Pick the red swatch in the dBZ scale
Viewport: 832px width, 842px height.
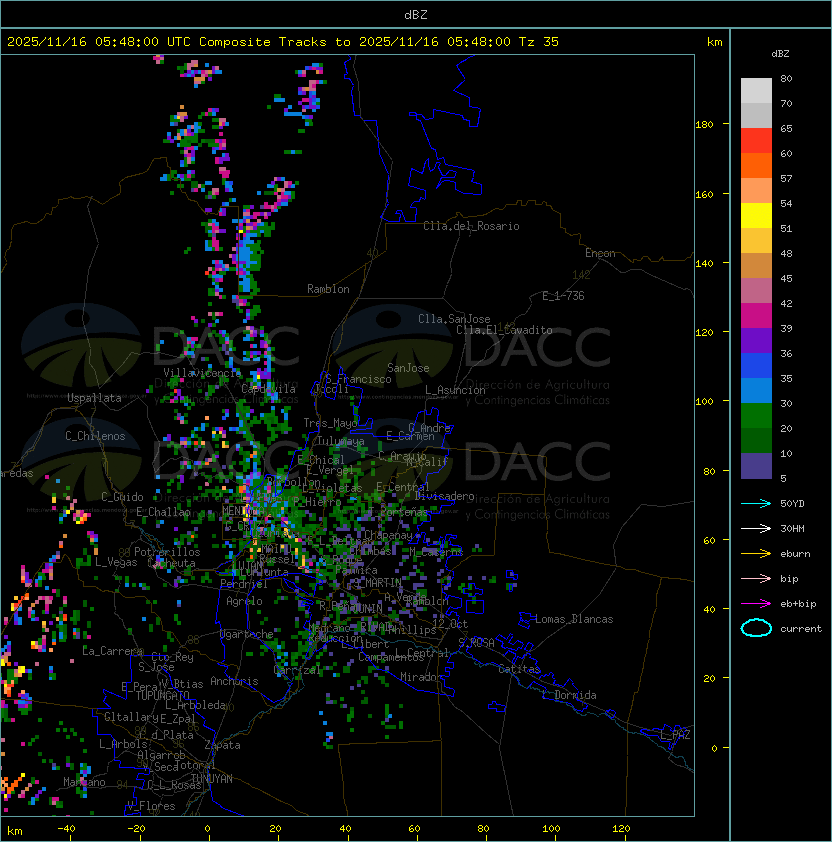(x=756, y=141)
